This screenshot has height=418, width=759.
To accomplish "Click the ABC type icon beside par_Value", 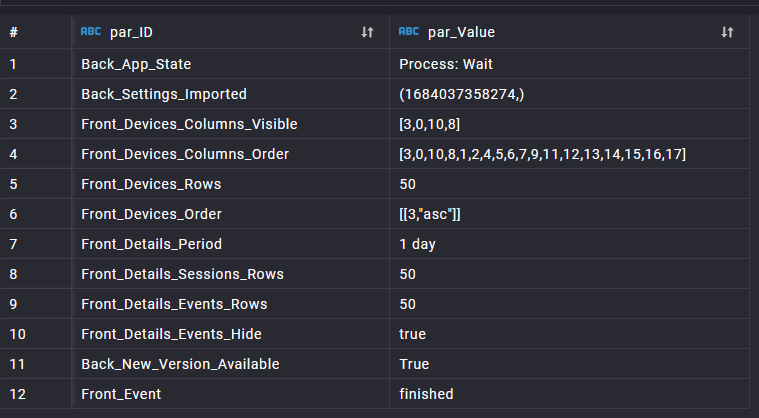I will coord(409,33).
